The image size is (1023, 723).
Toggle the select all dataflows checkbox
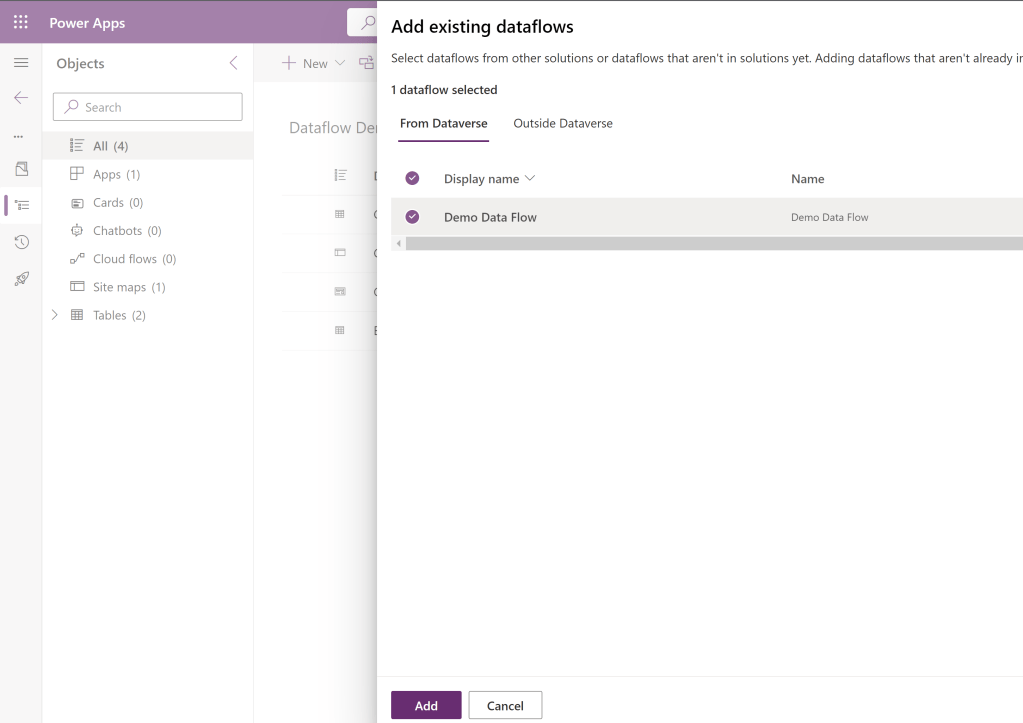point(412,178)
